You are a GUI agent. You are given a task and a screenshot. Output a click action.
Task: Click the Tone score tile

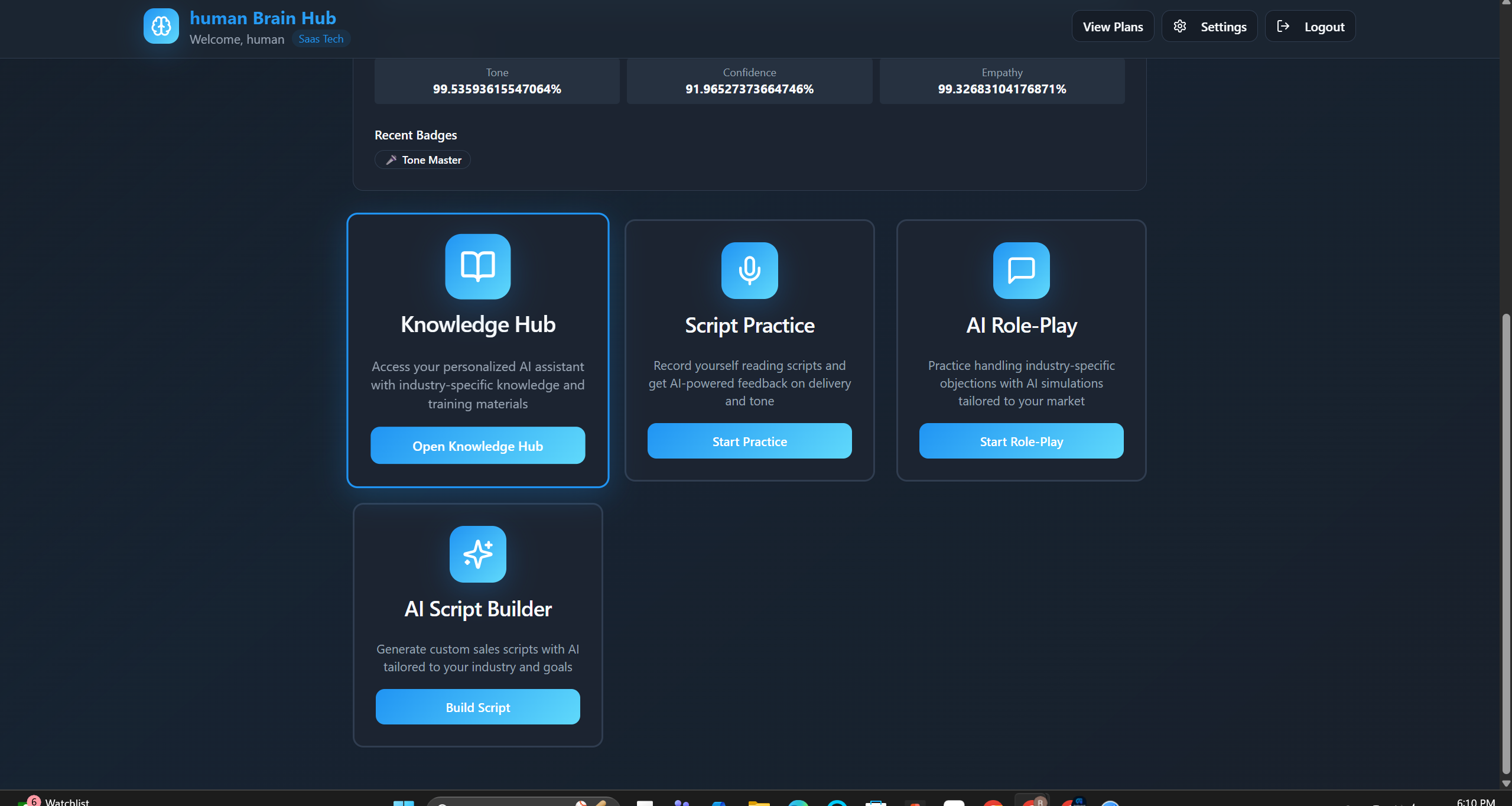coord(496,81)
